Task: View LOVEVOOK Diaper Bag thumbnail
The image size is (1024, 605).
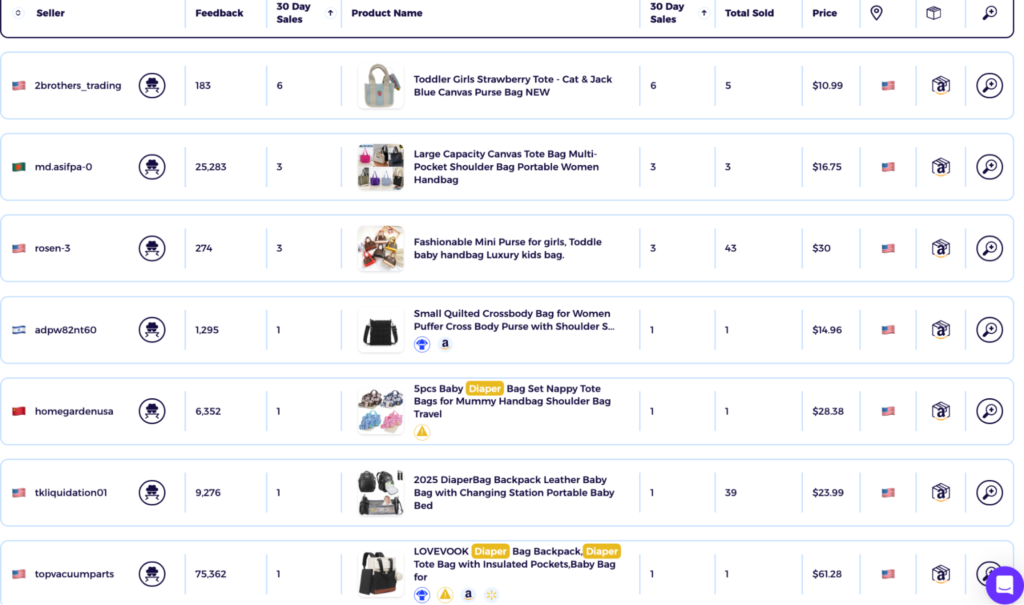Action: coord(381,574)
